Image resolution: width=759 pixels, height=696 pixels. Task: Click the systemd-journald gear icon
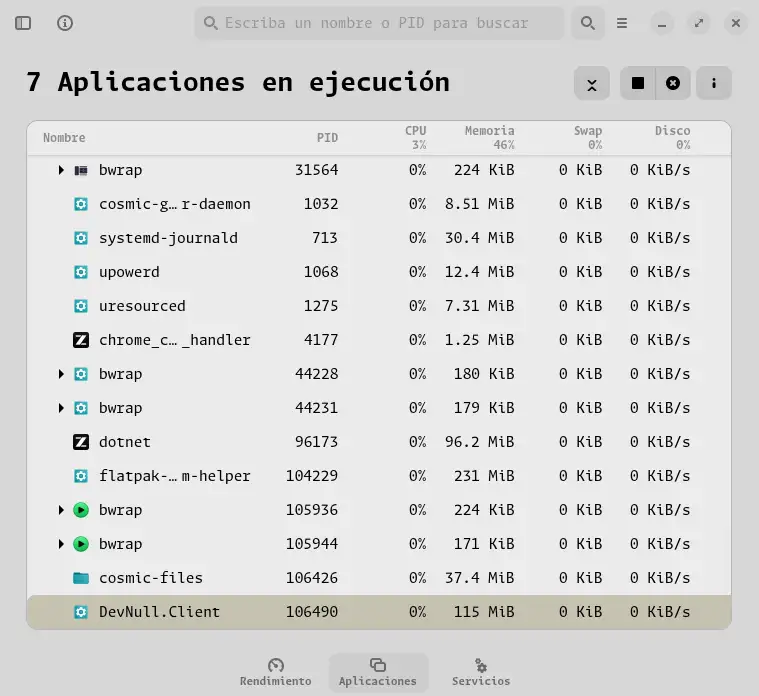tap(81, 238)
